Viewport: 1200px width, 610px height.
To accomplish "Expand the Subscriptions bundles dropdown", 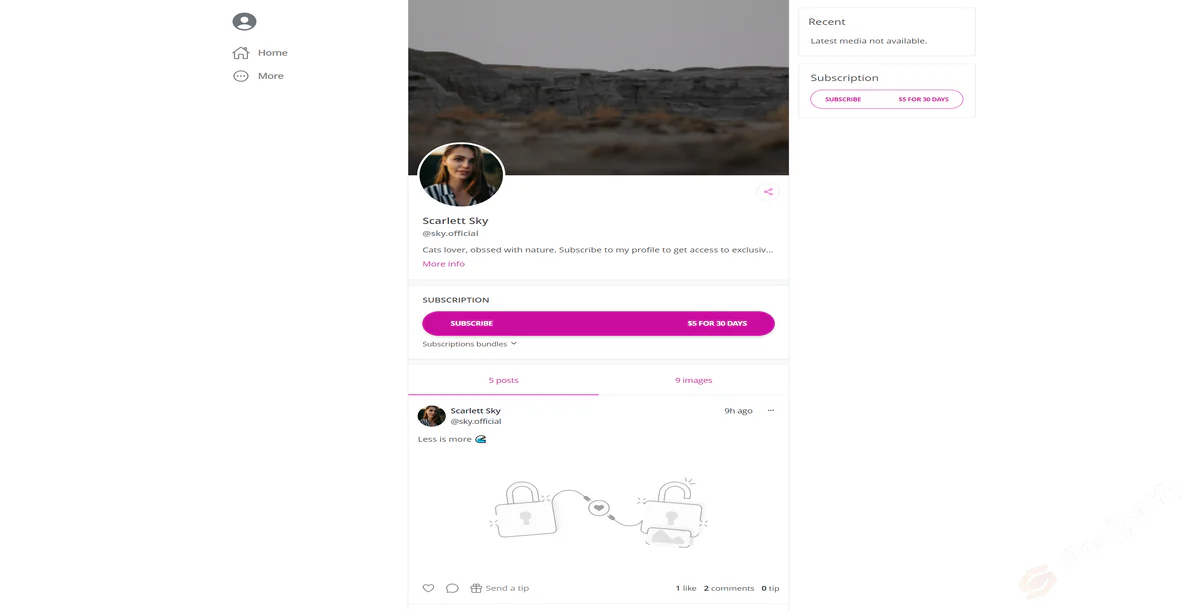I will [469, 344].
